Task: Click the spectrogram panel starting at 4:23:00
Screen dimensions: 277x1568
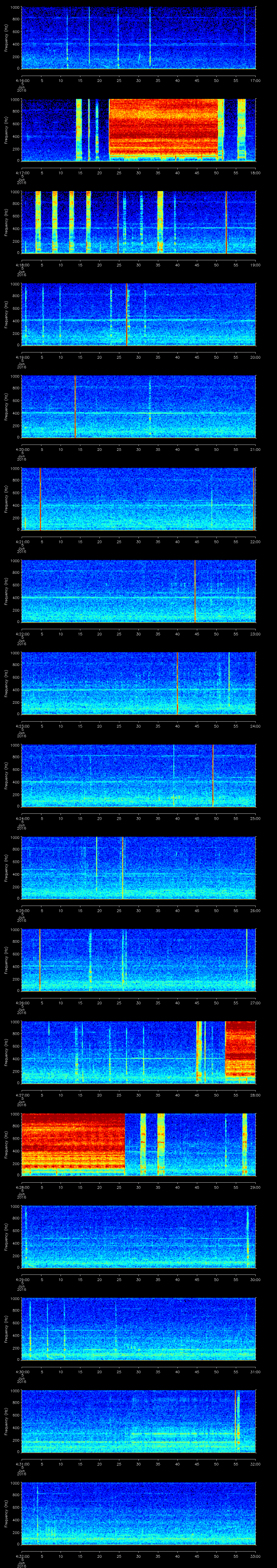Action: 138,683
